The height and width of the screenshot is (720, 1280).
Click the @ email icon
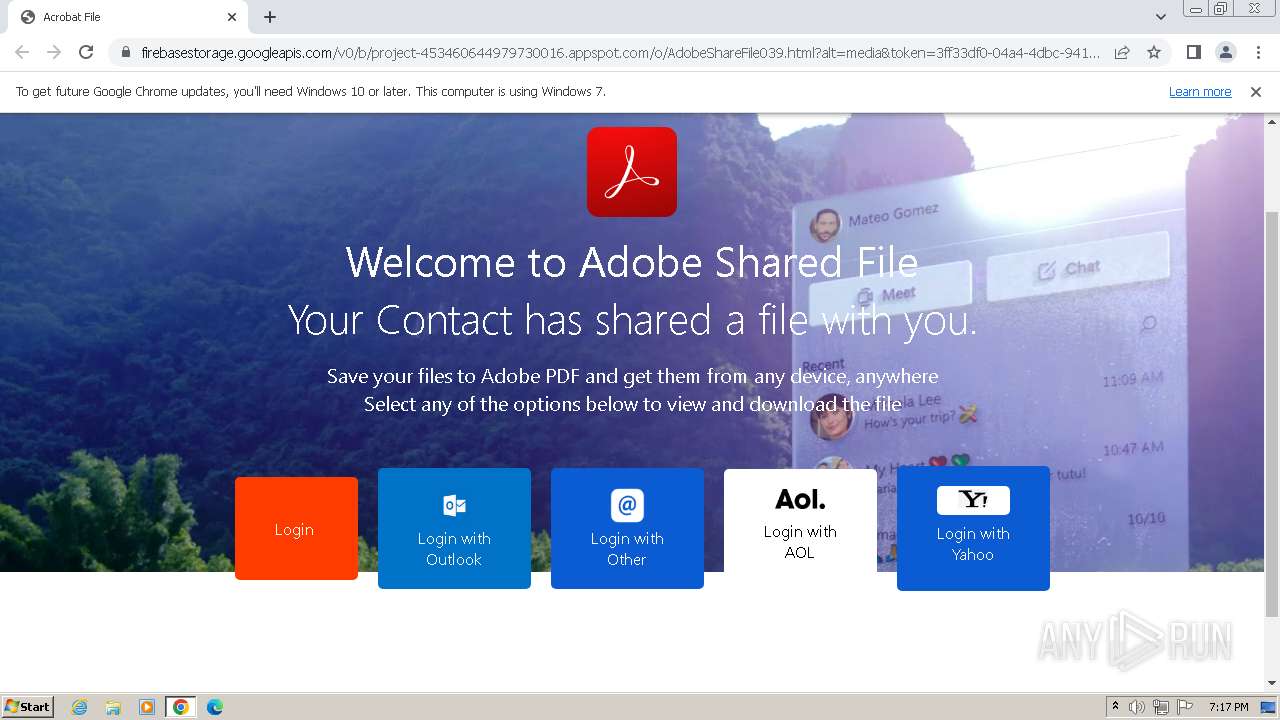coord(627,505)
